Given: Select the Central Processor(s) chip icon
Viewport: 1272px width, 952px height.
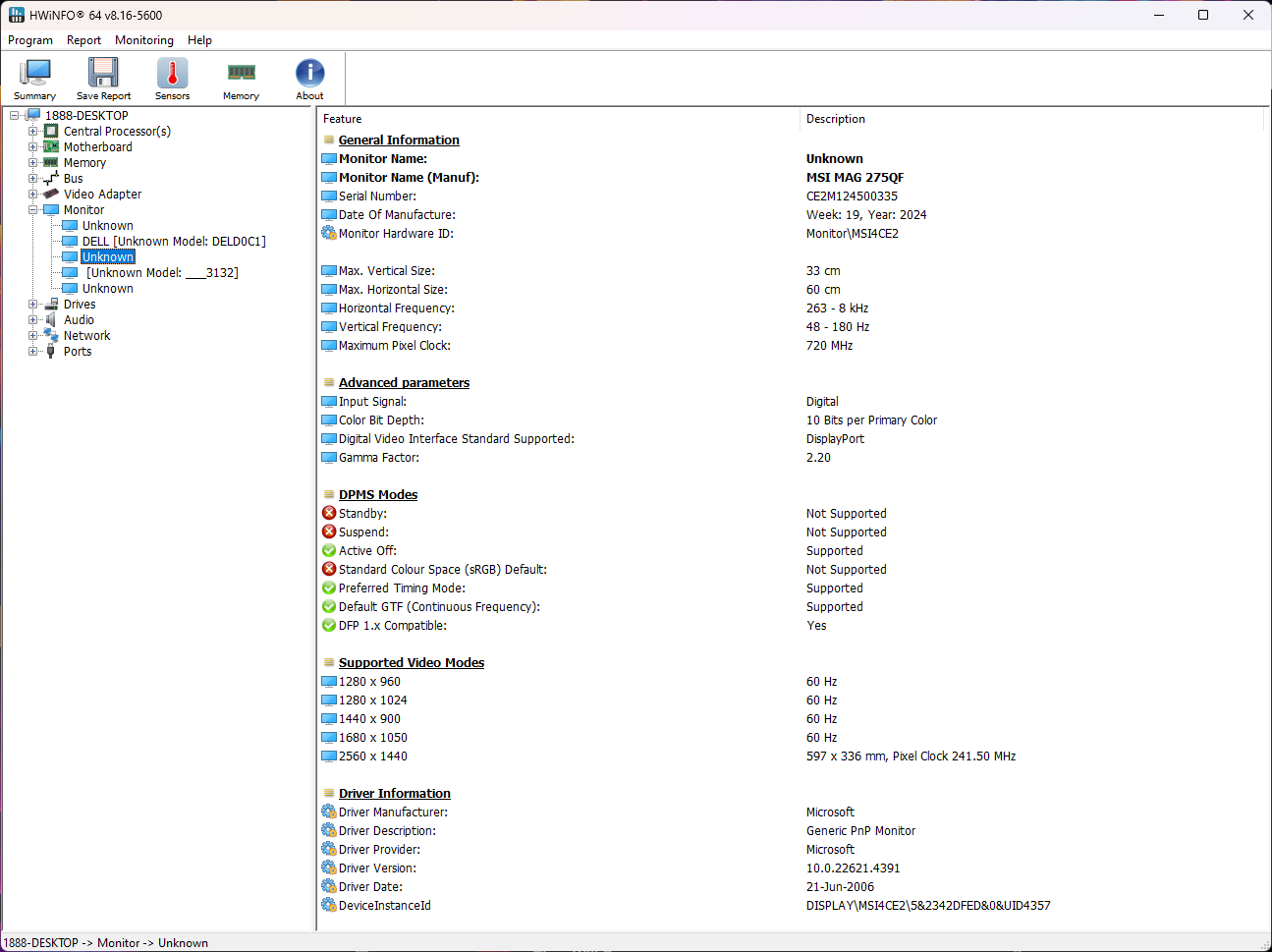Looking at the screenshot, I should point(51,131).
